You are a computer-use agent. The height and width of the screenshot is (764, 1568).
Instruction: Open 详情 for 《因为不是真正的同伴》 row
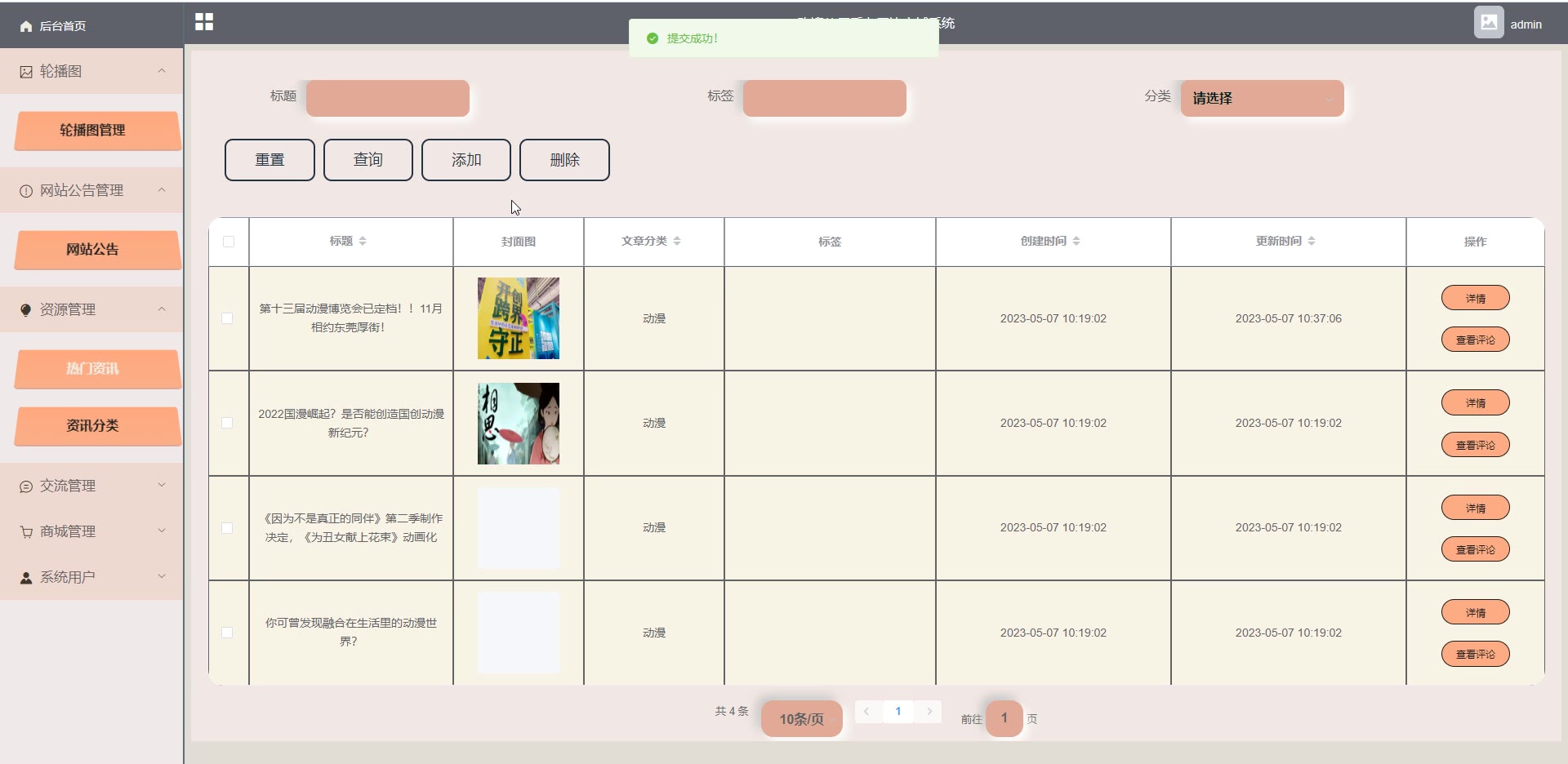click(x=1475, y=508)
